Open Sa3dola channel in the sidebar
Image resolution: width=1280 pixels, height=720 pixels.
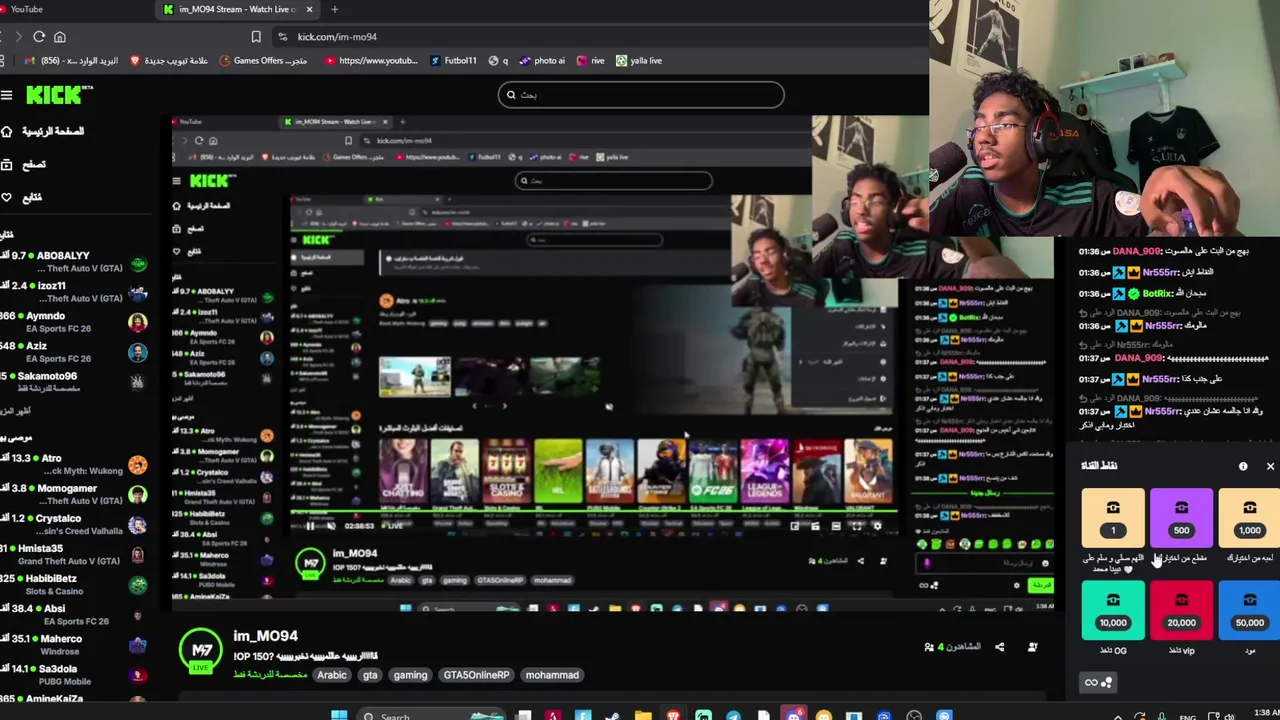coord(74,674)
